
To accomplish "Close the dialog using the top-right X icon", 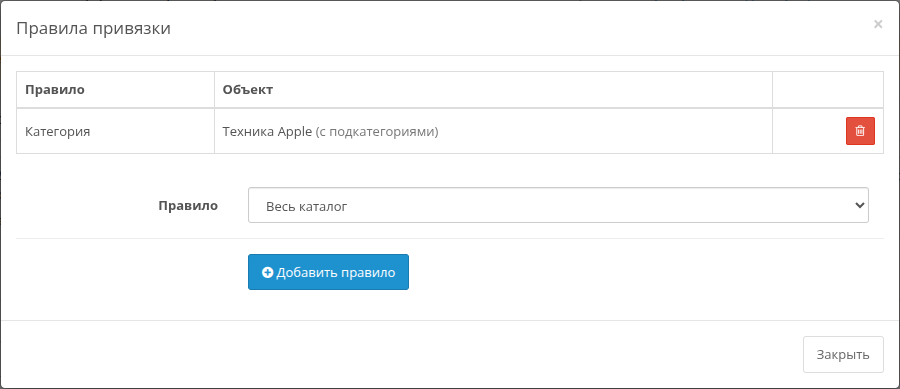I will [878, 25].
